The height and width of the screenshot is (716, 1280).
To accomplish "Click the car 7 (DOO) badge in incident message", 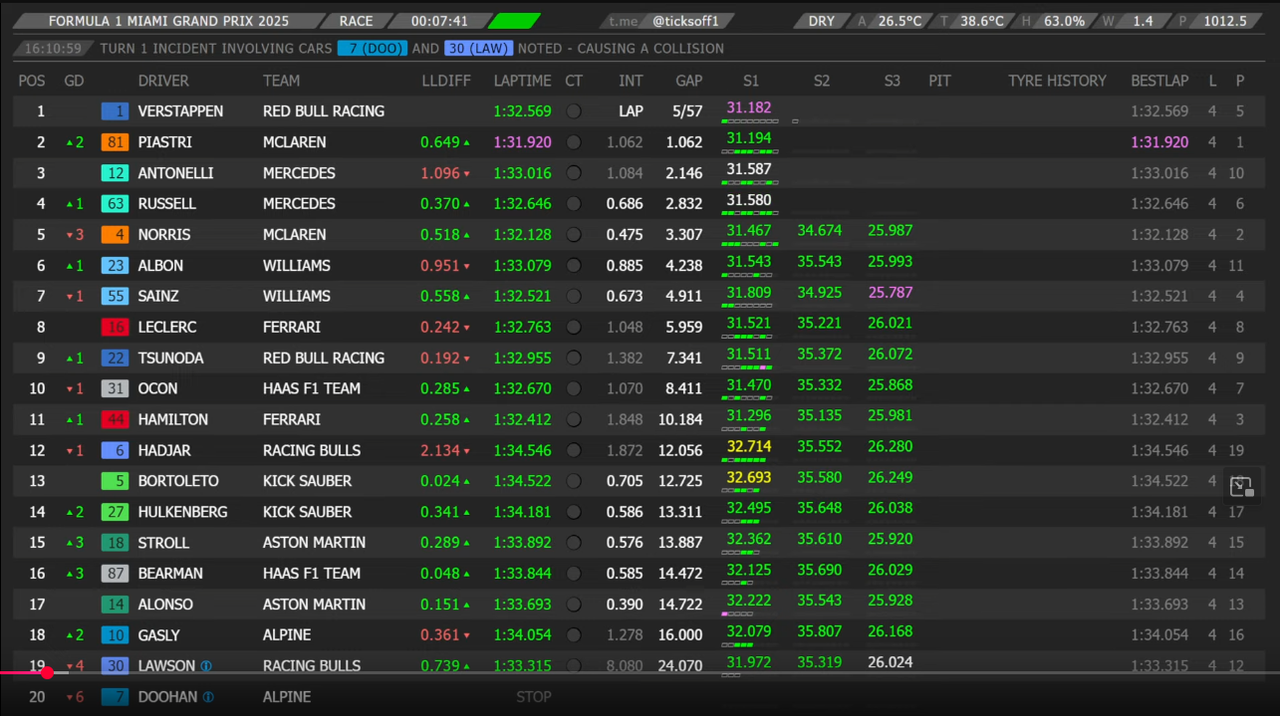I will coord(372,48).
